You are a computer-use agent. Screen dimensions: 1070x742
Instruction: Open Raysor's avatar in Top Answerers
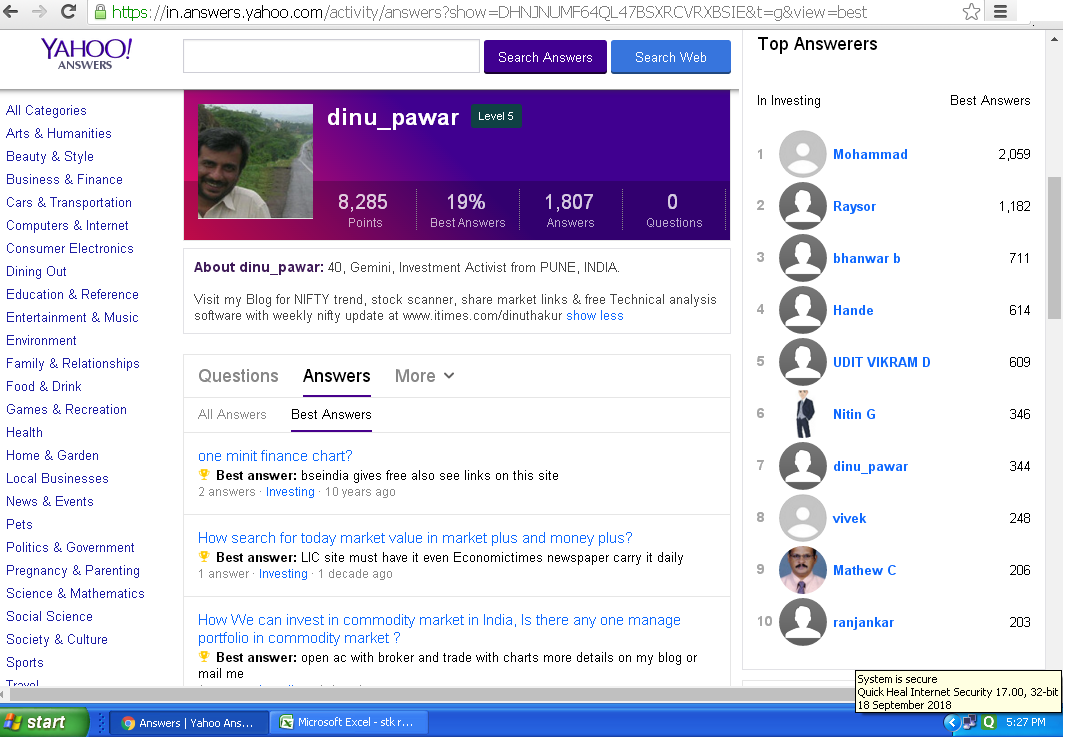pos(802,206)
